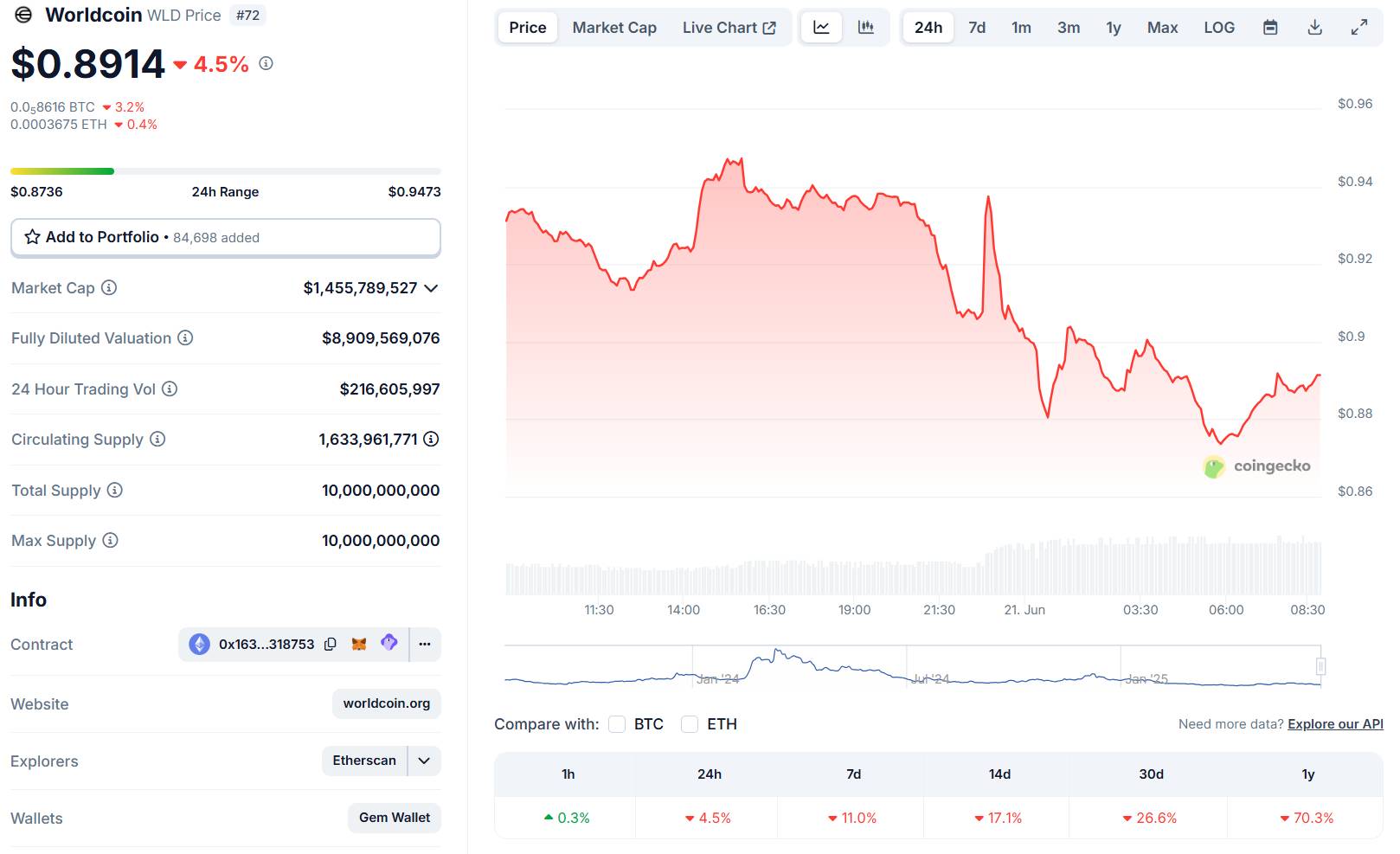This screenshot has height=854, width=1400.
Task: Click the Total Supply info icon
Action: (115, 490)
